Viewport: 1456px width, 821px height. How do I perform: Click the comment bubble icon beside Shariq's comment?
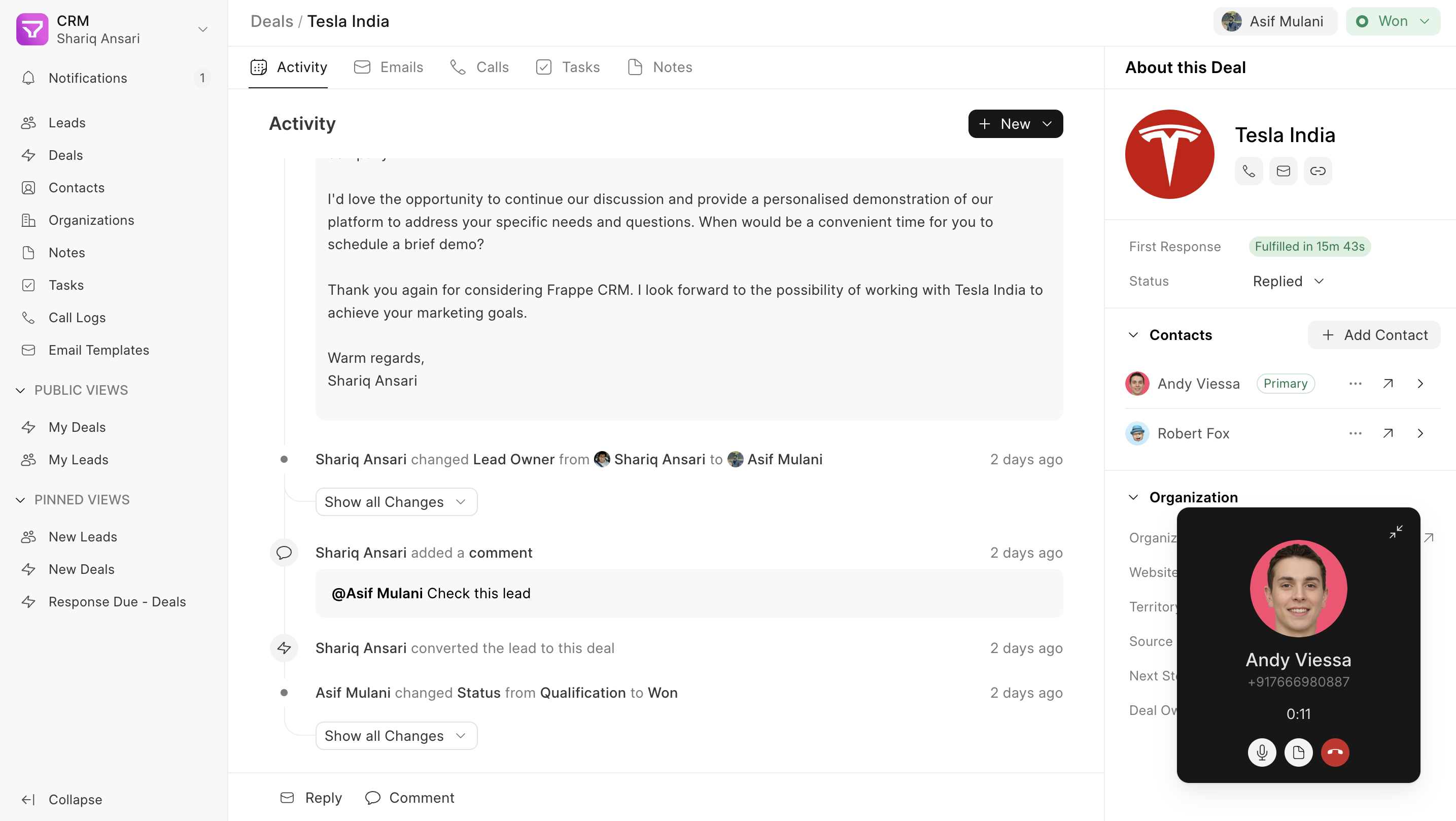coord(284,553)
